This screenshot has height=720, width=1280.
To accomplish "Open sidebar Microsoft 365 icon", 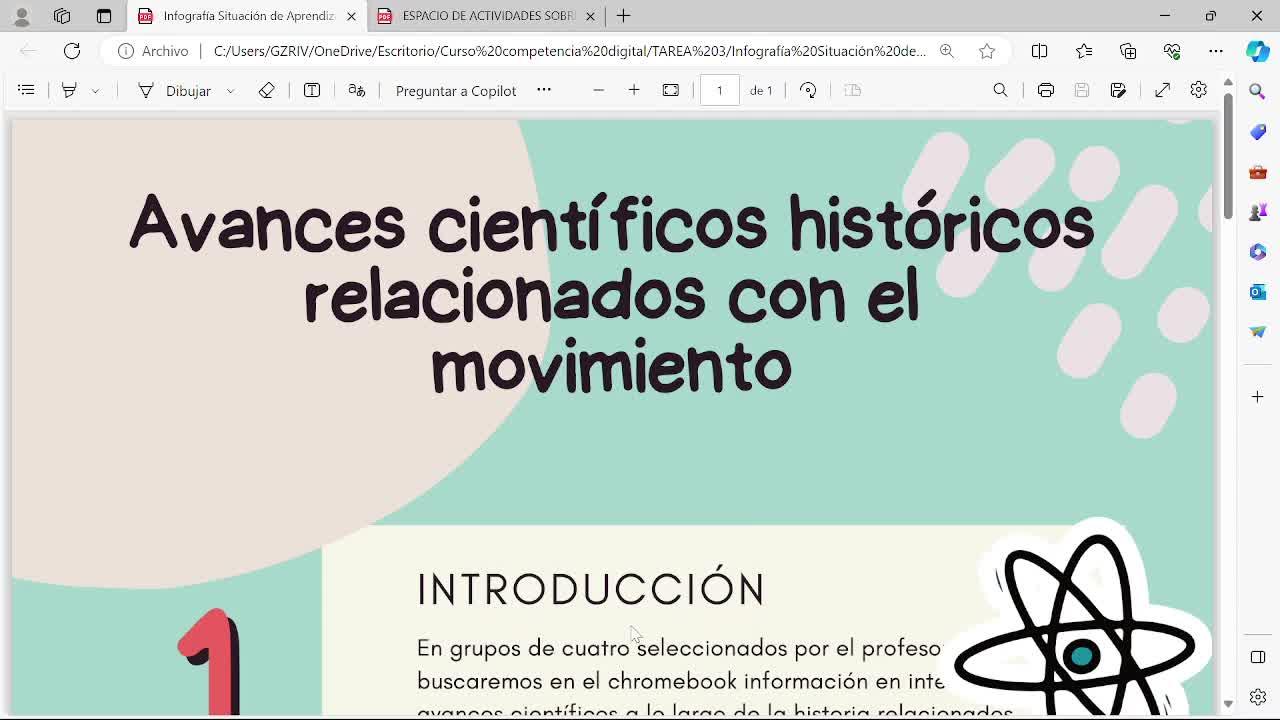I will tap(1258, 252).
